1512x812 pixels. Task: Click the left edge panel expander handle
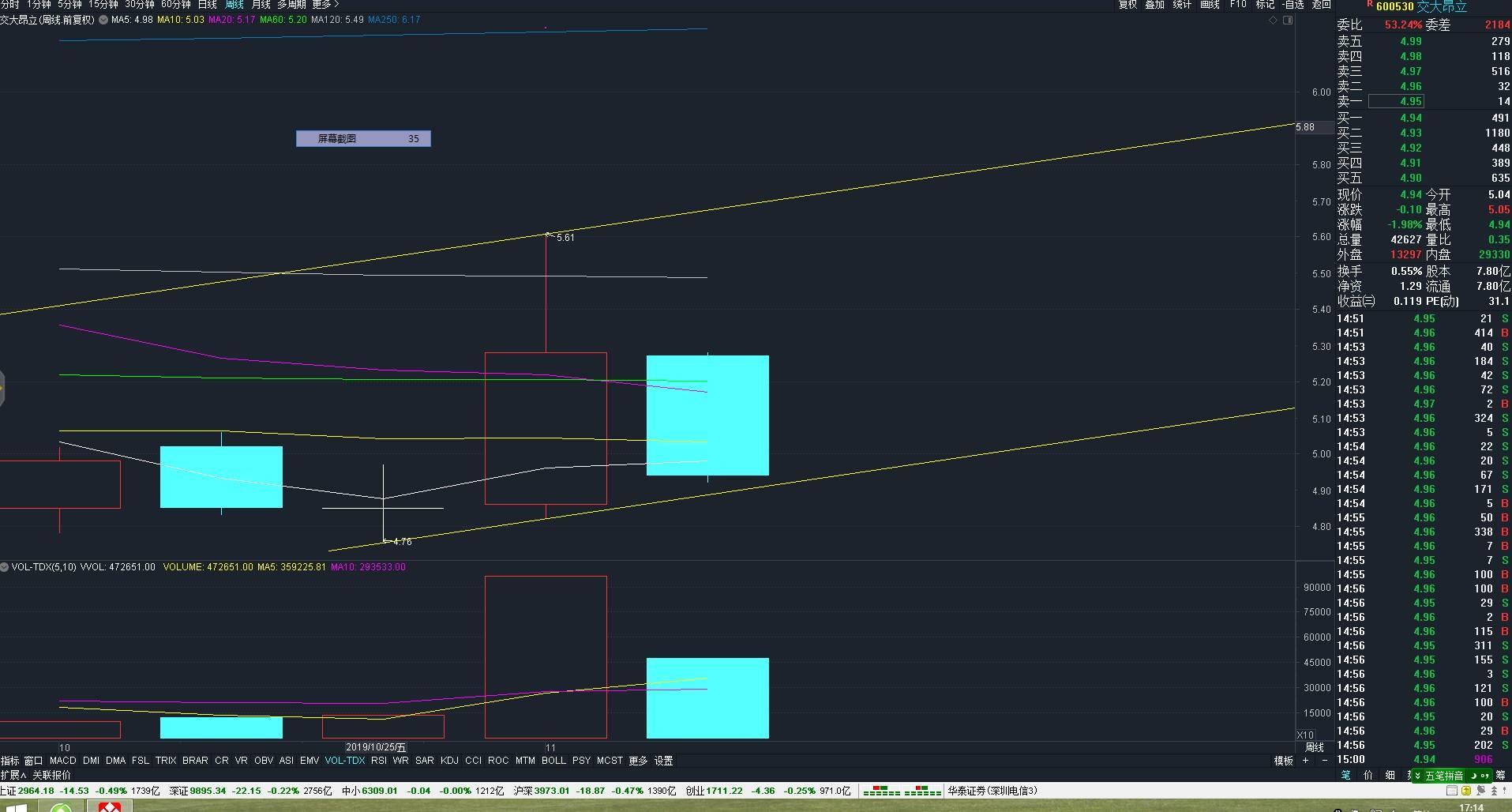point(2,388)
